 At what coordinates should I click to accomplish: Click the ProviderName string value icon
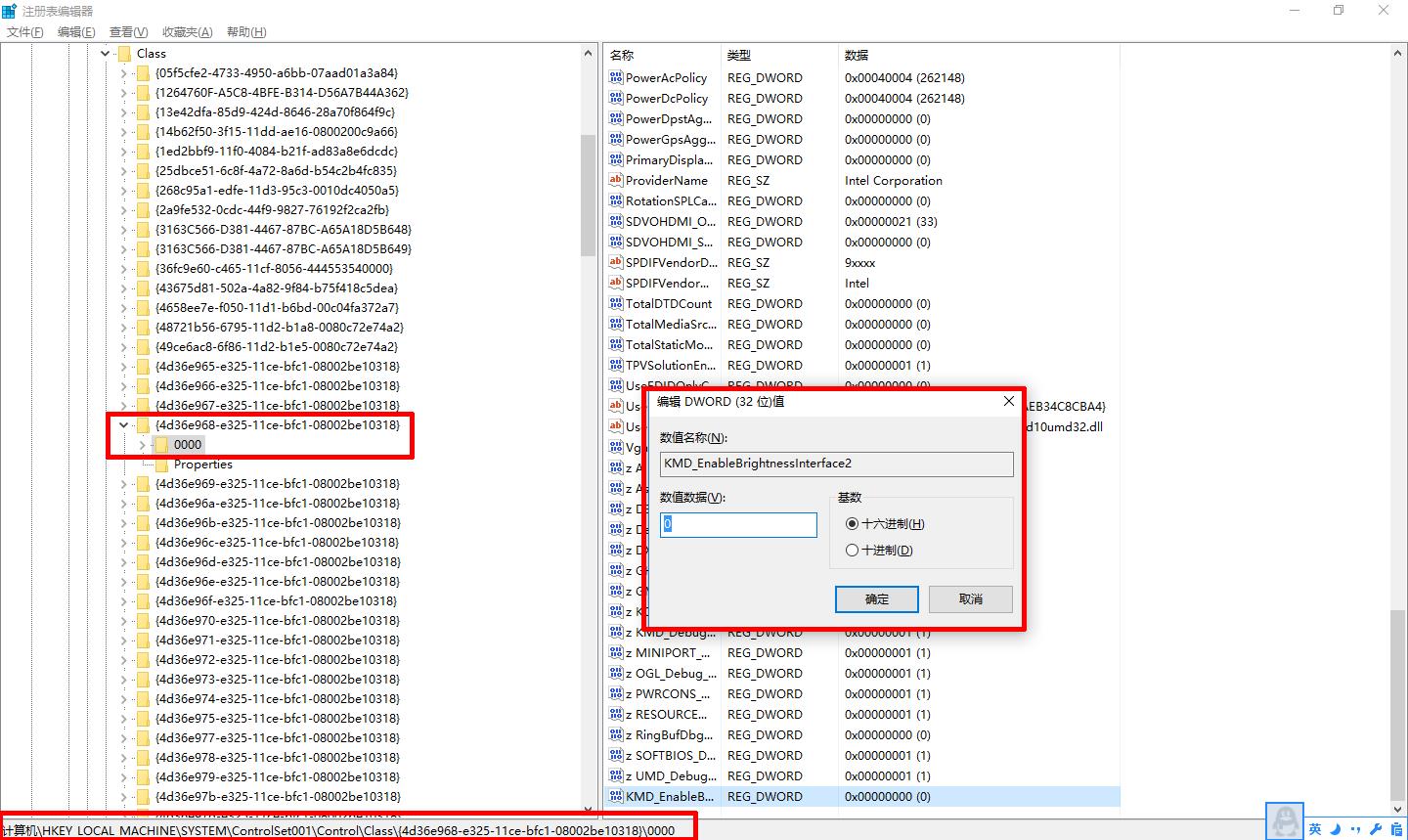click(615, 180)
